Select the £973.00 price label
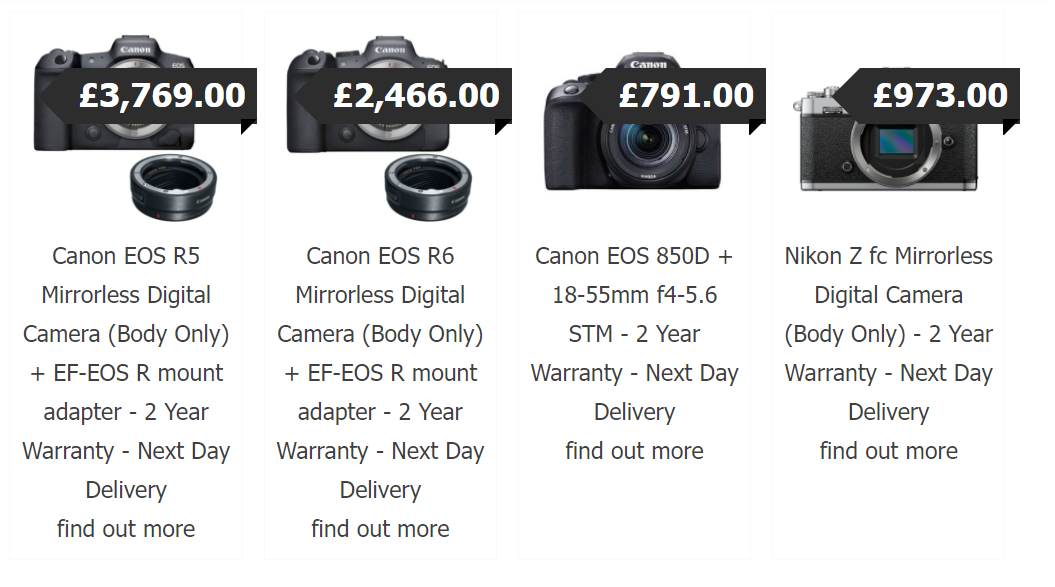The width and height of the screenshot is (1055, 587). pyautogui.click(x=940, y=96)
